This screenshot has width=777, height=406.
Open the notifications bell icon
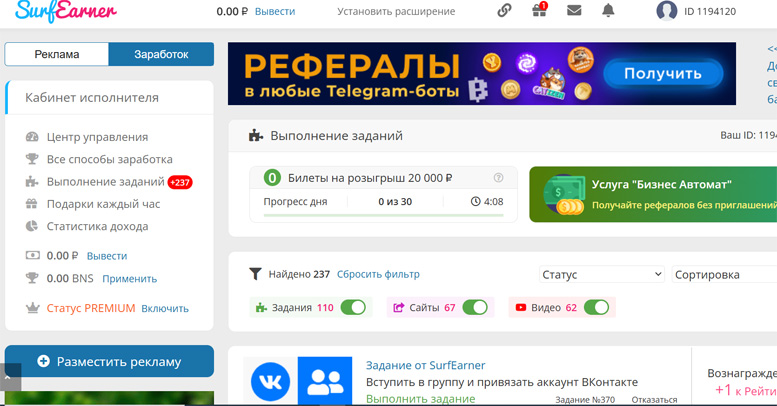[x=608, y=10]
